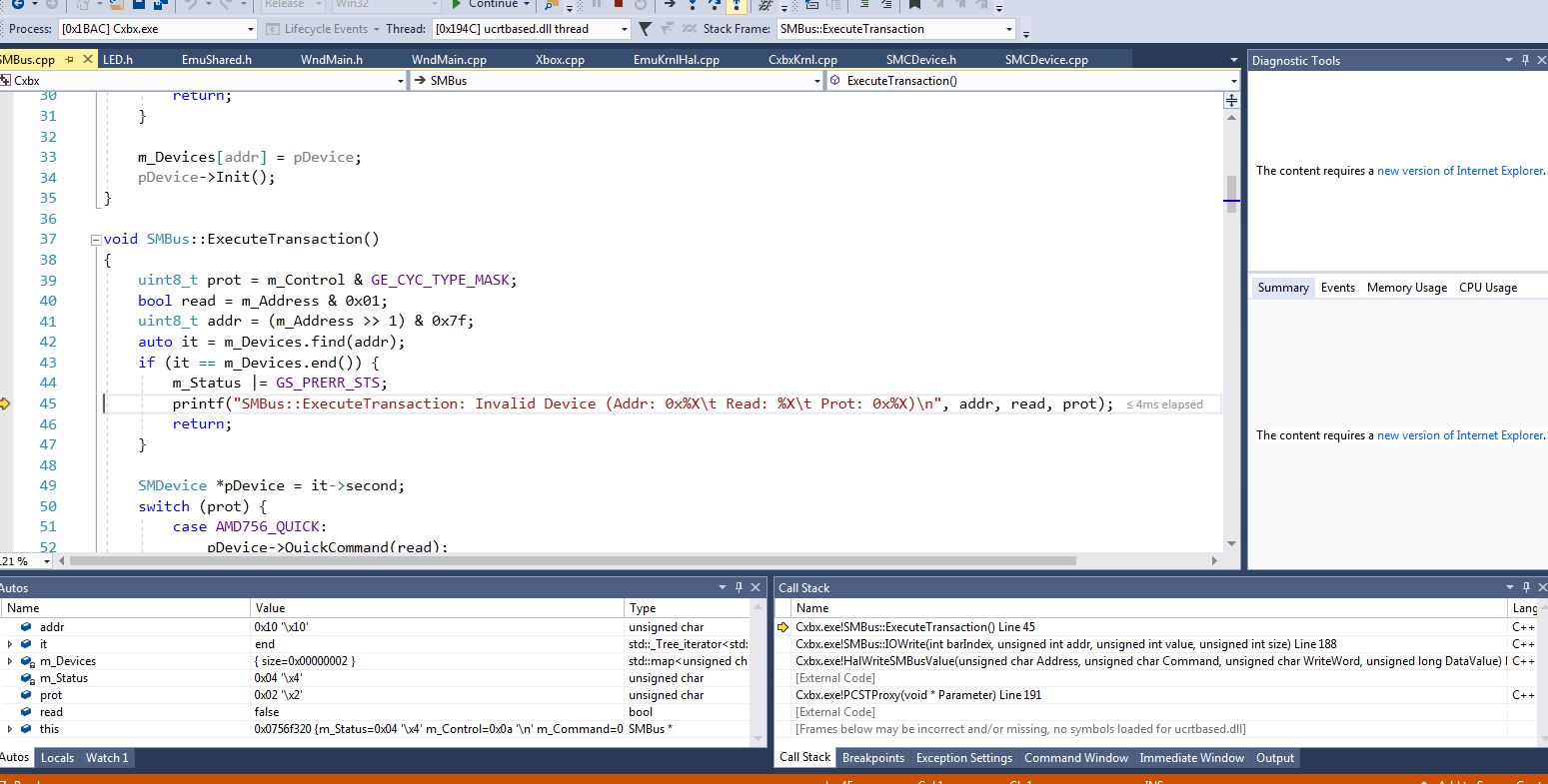
Task: Open the Exception Settings tab
Action: (x=964, y=758)
